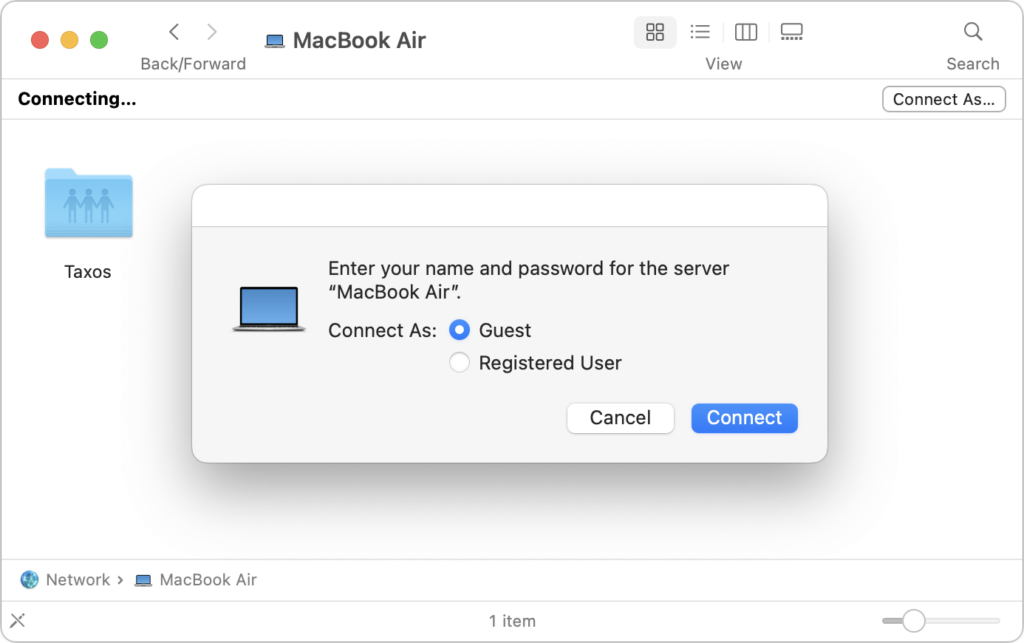1024x643 pixels.
Task: Click the tools icon in the status bar
Action: 17,620
